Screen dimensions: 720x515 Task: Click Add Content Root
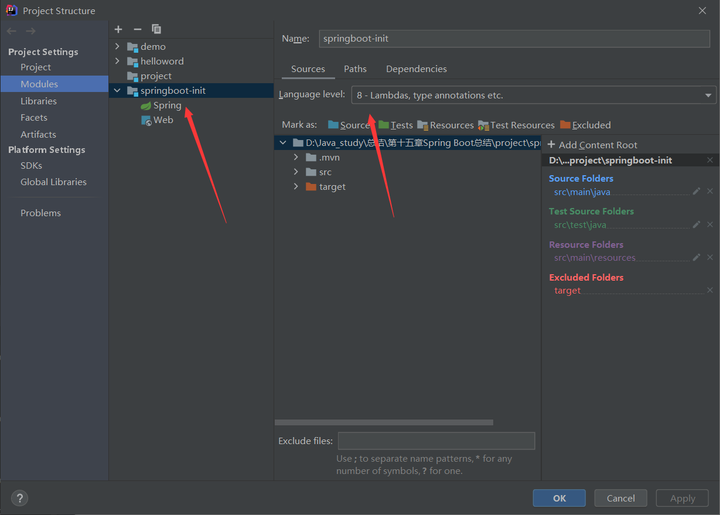tap(592, 145)
